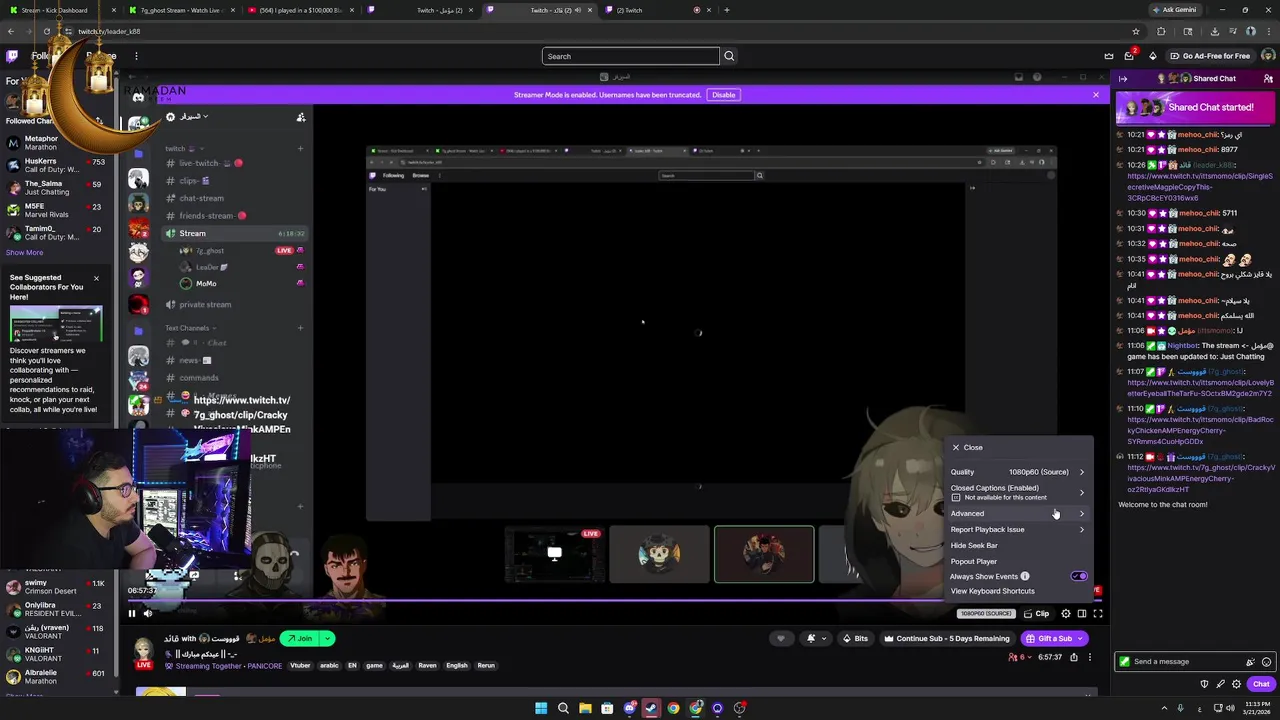This screenshot has width=1280, height=720.
Task: Open the Ask Gemini button in Chrome
Action: click(1175, 10)
